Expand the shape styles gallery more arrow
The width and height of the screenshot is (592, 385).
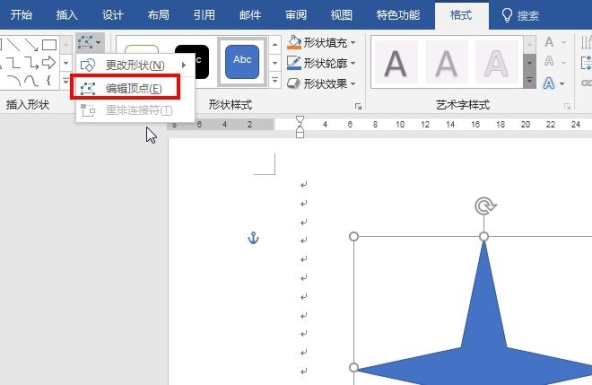click(275, 80)
